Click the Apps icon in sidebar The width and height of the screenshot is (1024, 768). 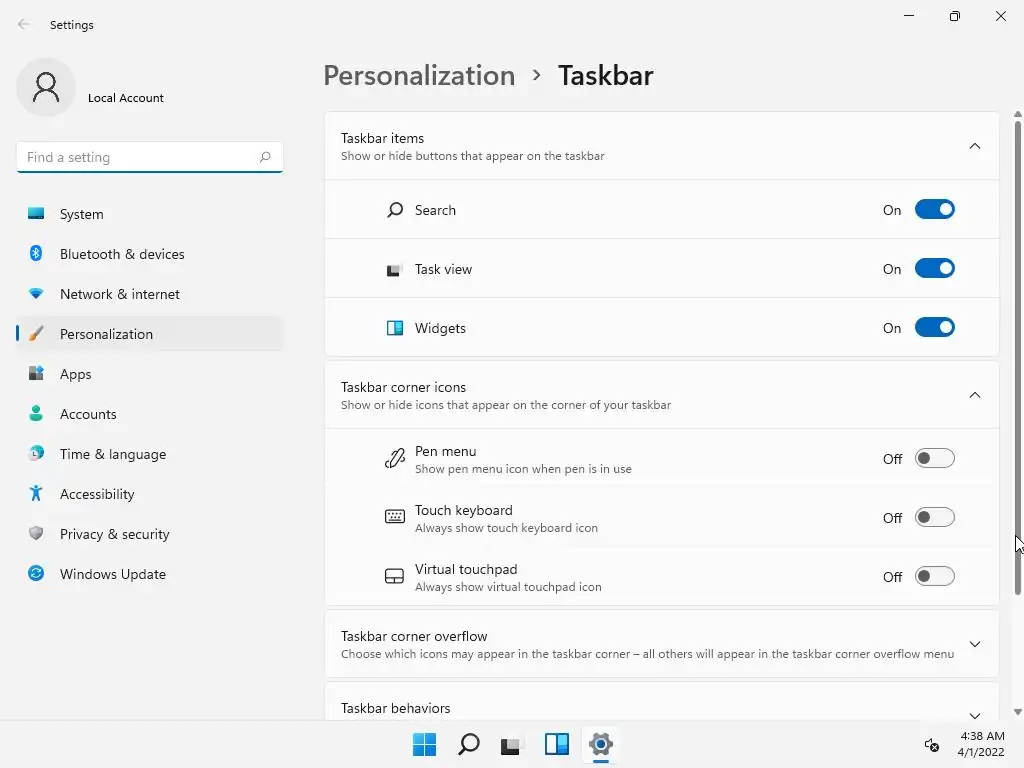pos(36,373)
